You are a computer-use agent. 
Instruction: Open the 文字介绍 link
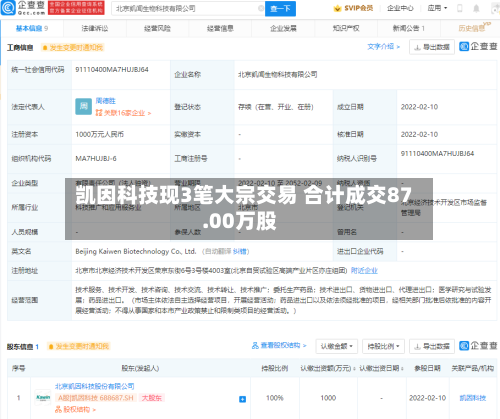point(383,47)
